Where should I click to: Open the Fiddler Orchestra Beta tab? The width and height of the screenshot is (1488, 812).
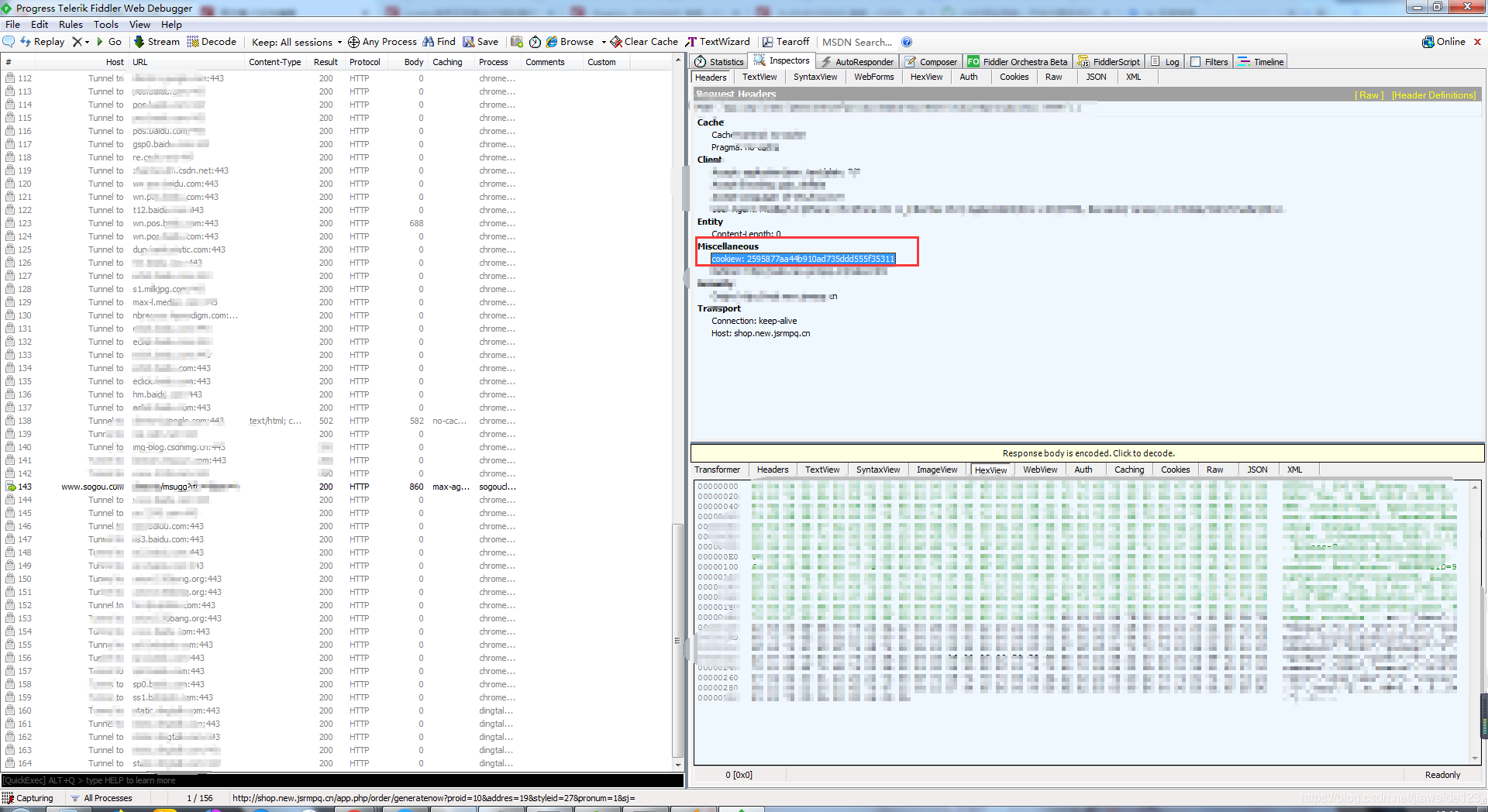(x=1018, y=61)
